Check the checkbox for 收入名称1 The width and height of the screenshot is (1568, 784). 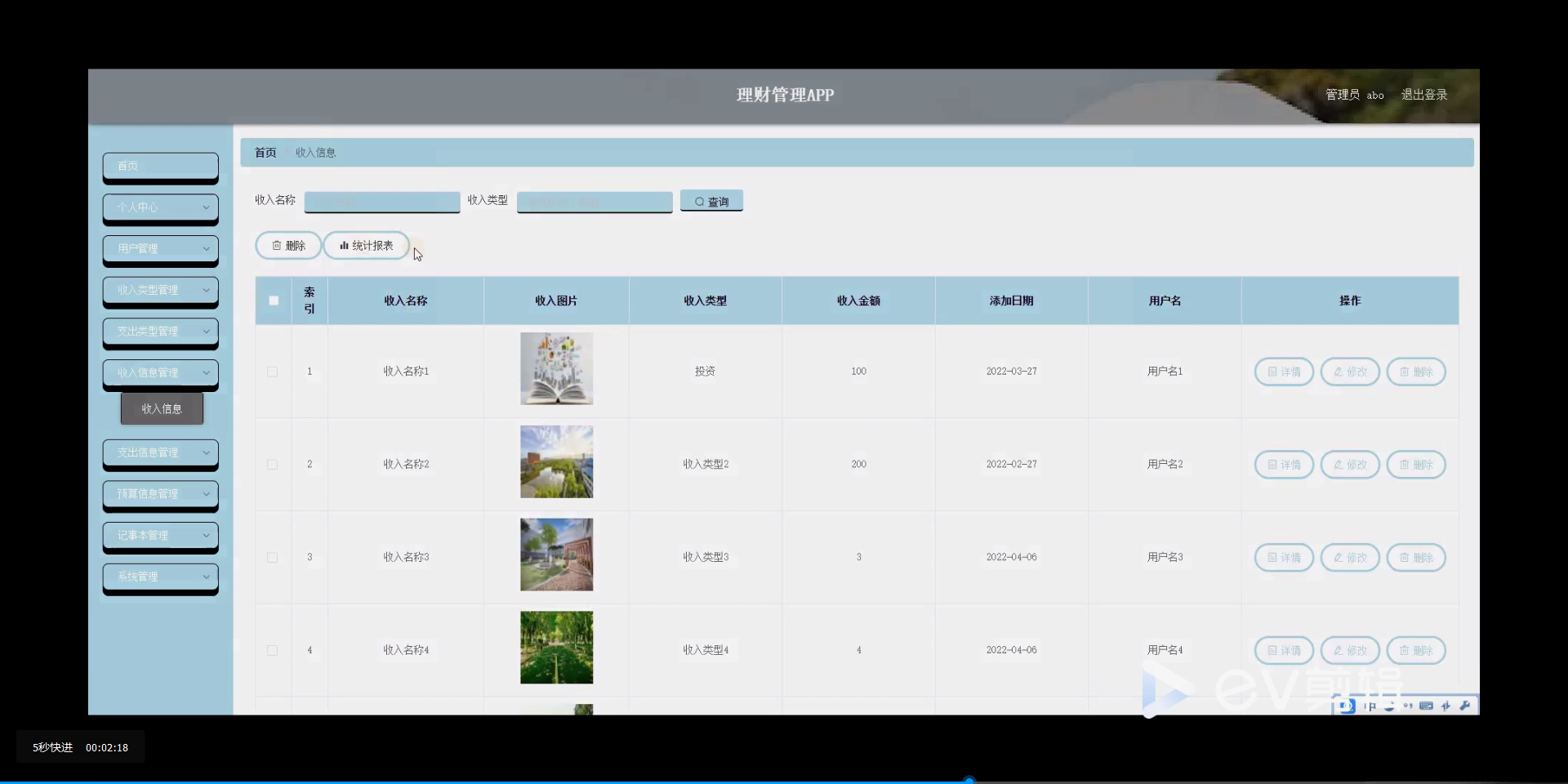click(x=272, y=372)
